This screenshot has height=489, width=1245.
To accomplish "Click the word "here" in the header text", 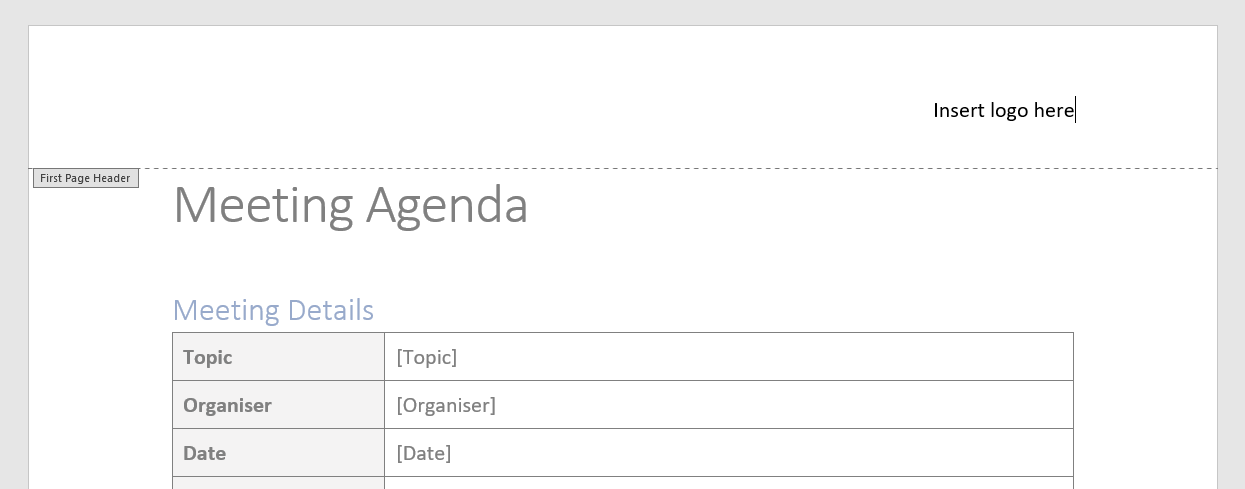I will tap(1054, 110).
